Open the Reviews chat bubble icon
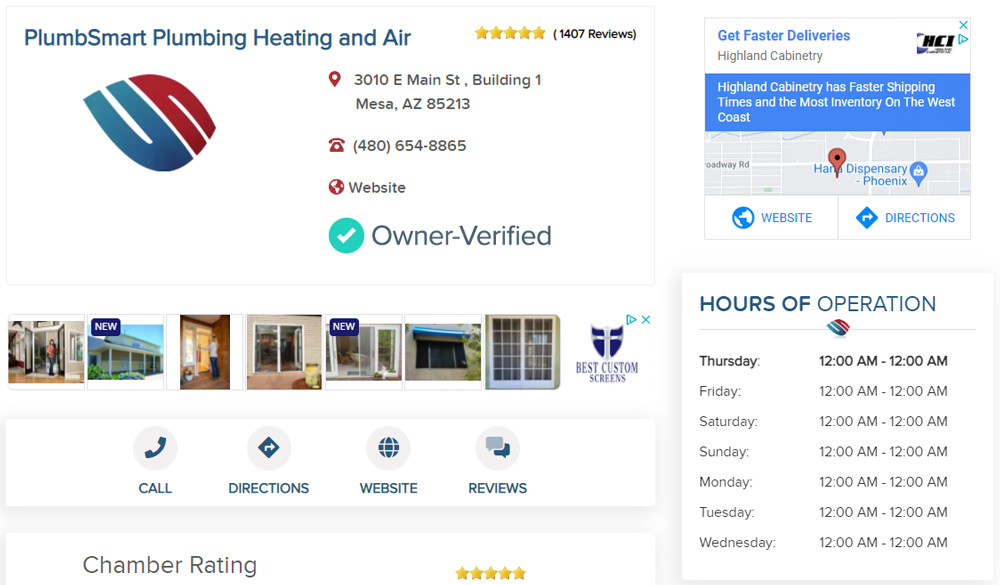This screenshot has height=585, width=1000. (497, 448)
